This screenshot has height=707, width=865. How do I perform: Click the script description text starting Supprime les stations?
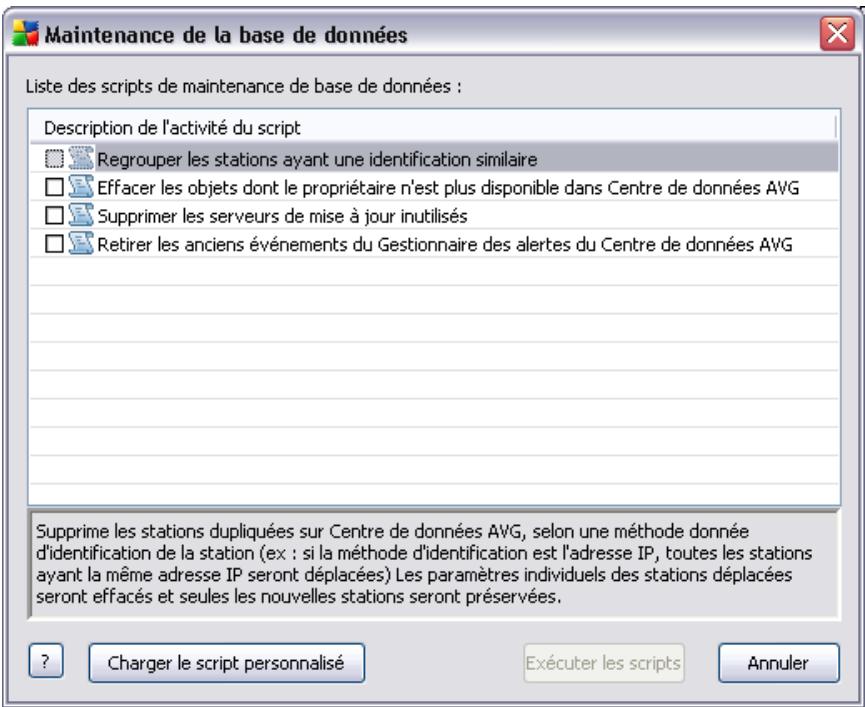coord(424,564)
